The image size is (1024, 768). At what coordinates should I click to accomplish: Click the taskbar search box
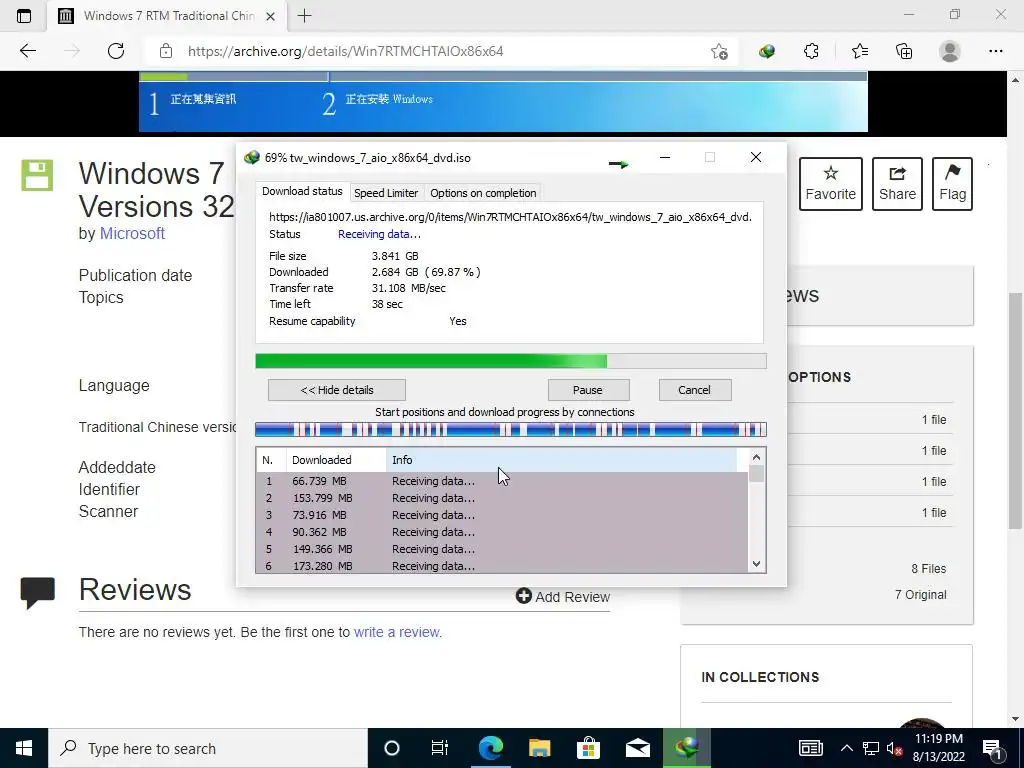[x=208, y=748]
